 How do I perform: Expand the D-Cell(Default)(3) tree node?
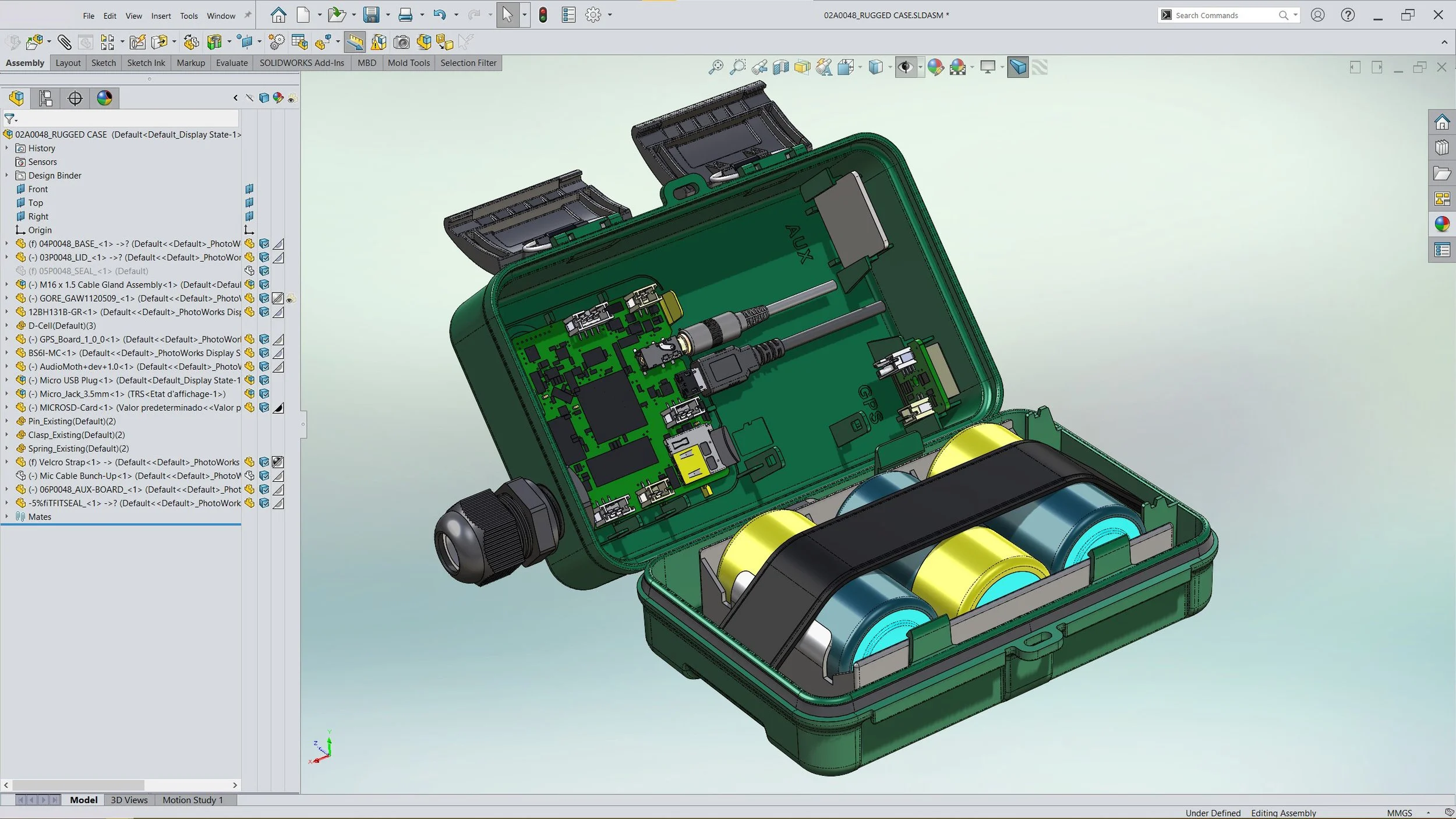6,326
